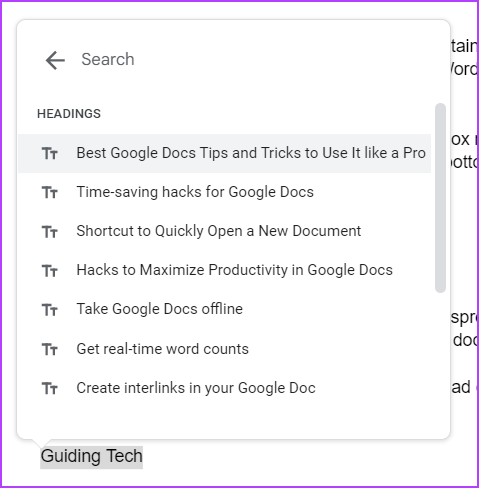
Task: Click heading icon beside Create interlinks entry
Action: (50, 389)
